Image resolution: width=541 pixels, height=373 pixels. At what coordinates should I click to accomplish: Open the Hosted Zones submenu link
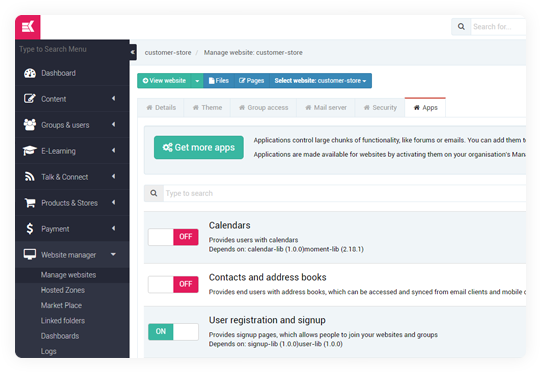point(63,290)
